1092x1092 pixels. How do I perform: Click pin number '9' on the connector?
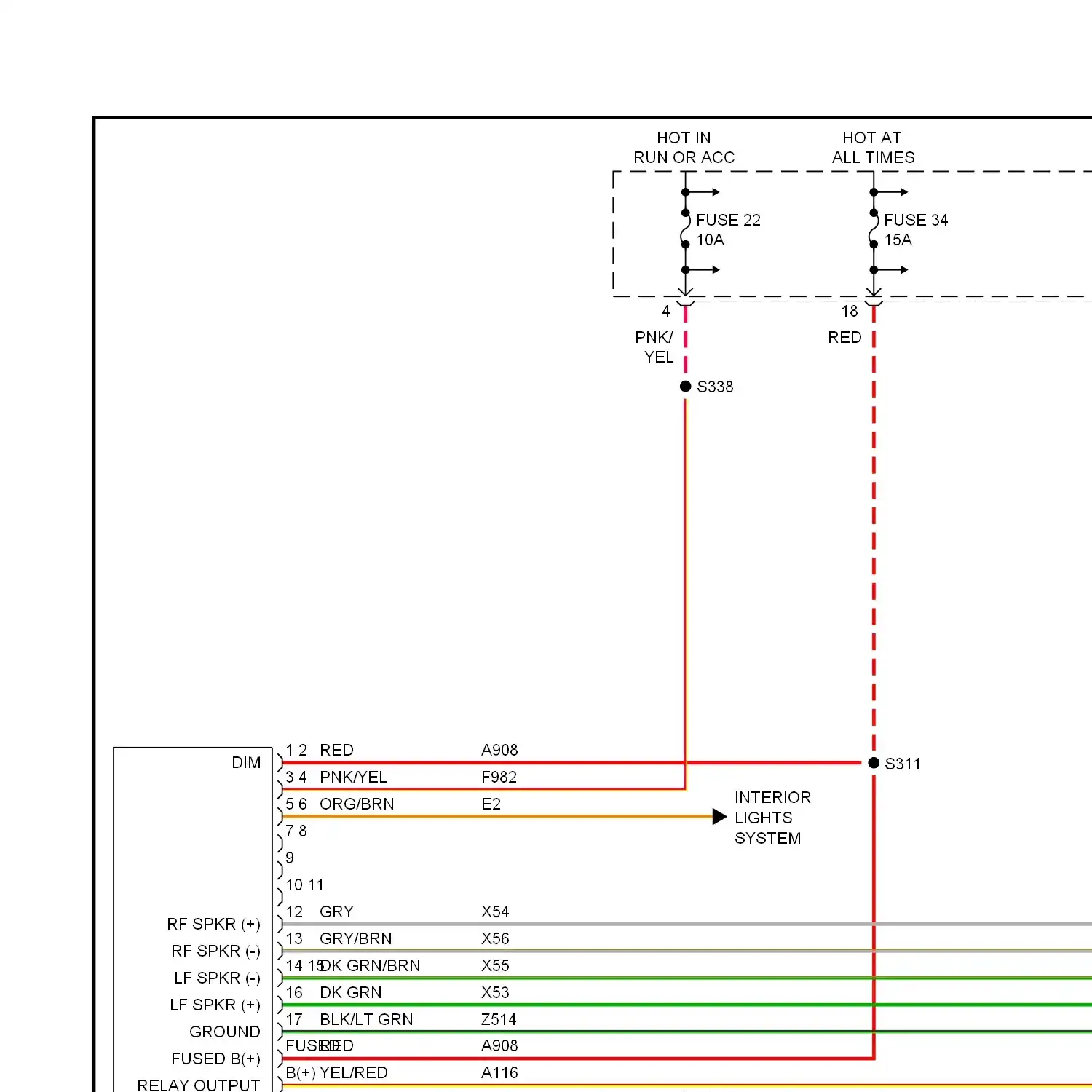click(290, 858)
